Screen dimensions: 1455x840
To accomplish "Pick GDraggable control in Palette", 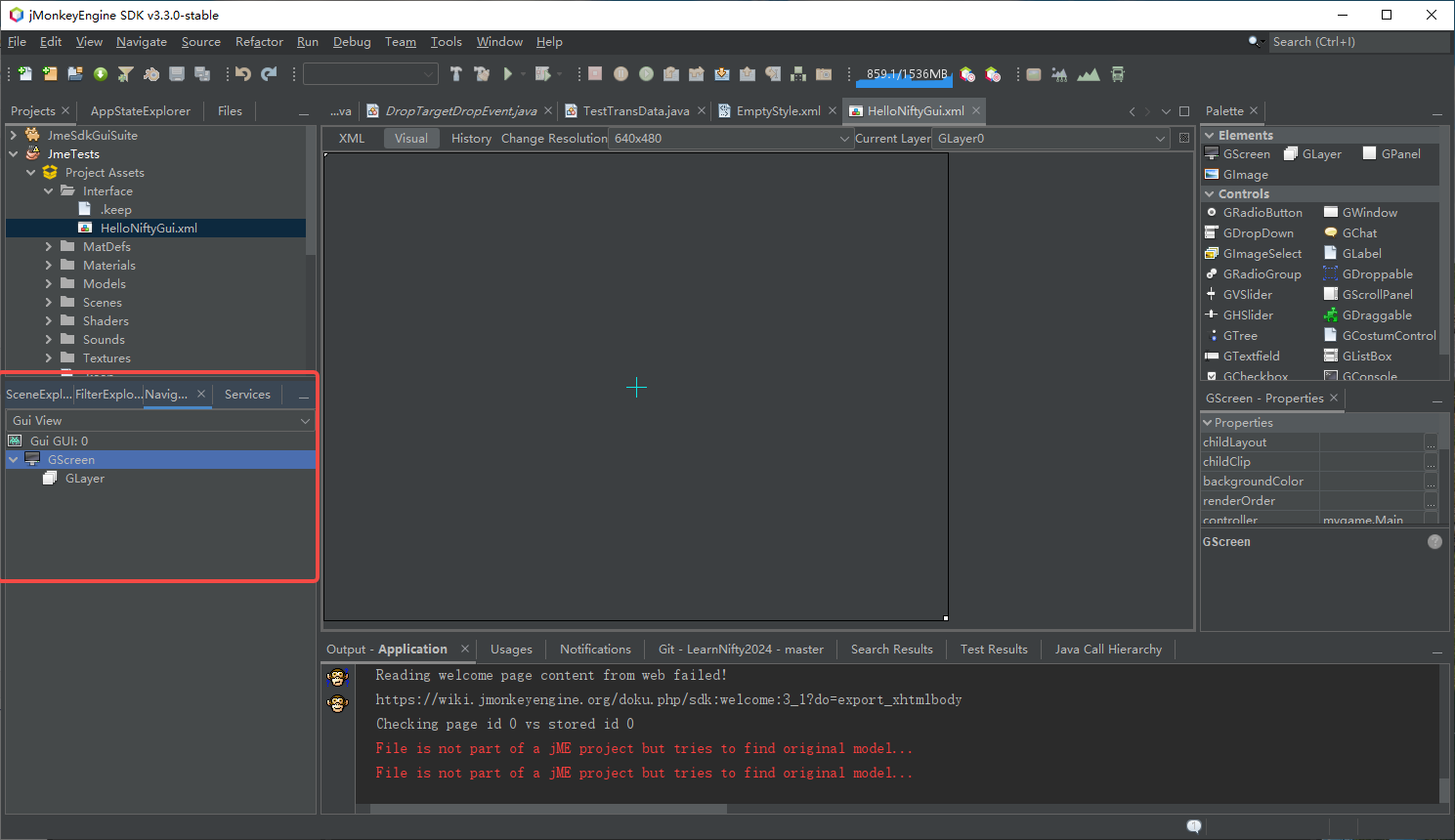I will coord(1368,315).
